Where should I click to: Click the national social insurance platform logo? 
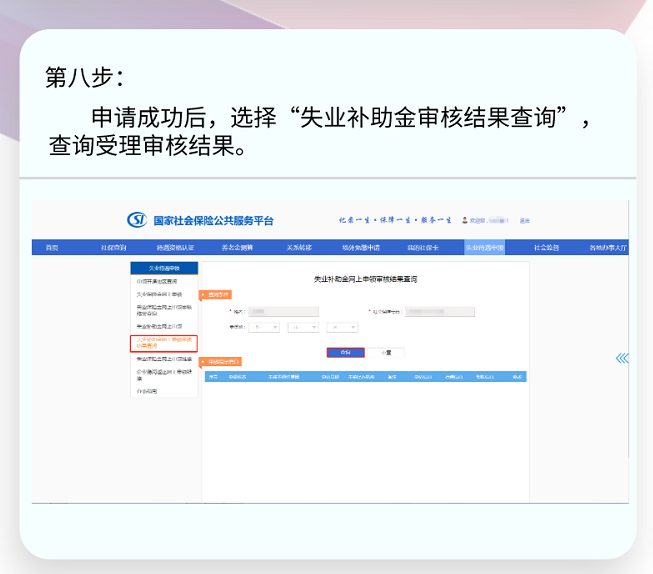coord(138,220)
